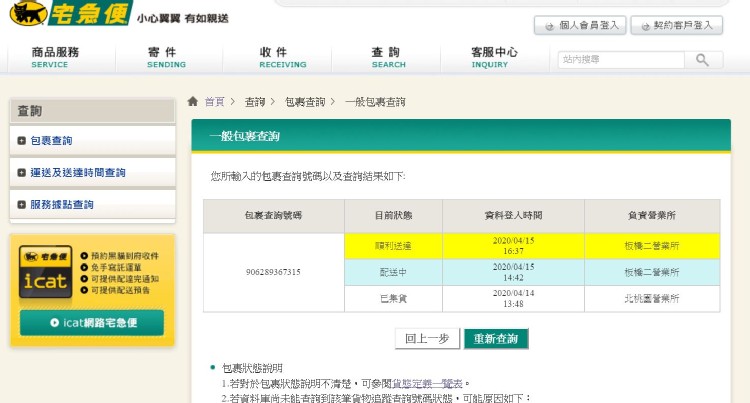The height and width of the screenshot is (403, 750).
Task: Click the 貨態定義一覽表 link
Action: [x=427, y=383]
